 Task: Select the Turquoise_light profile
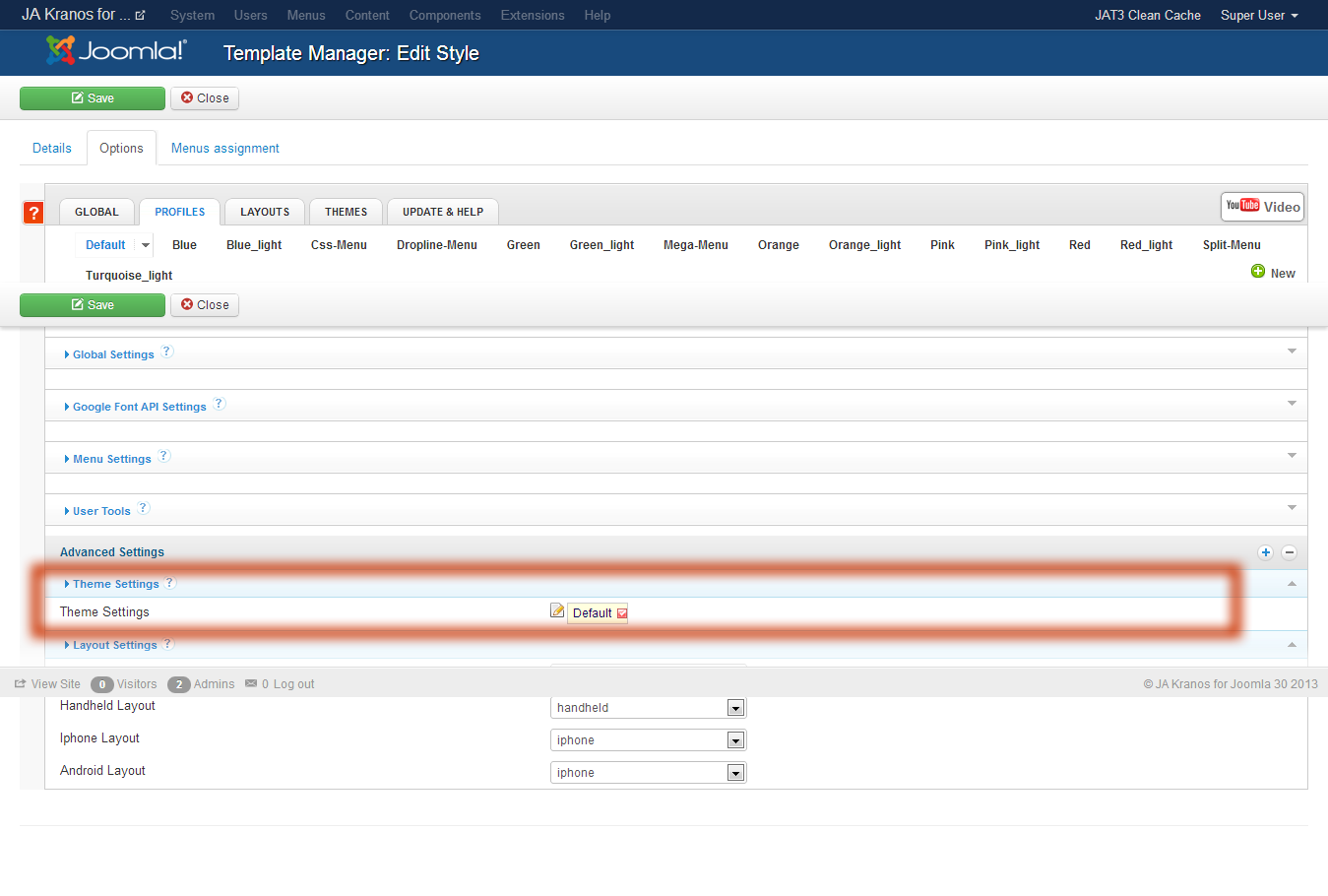(x=129, y=276)
